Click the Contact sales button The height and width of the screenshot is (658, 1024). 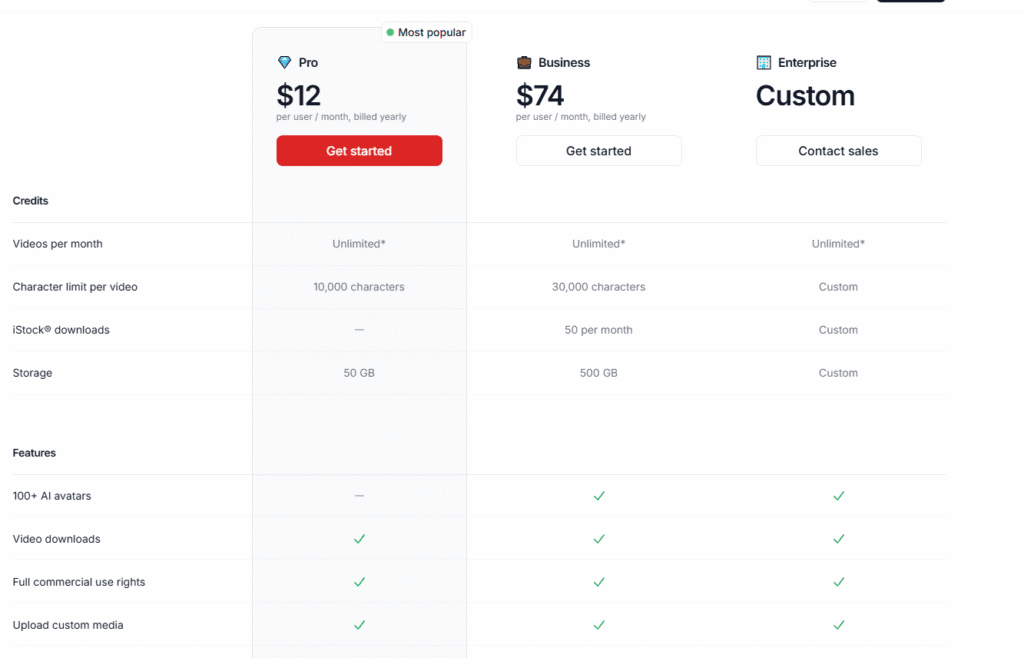click(x=839, y=151)
